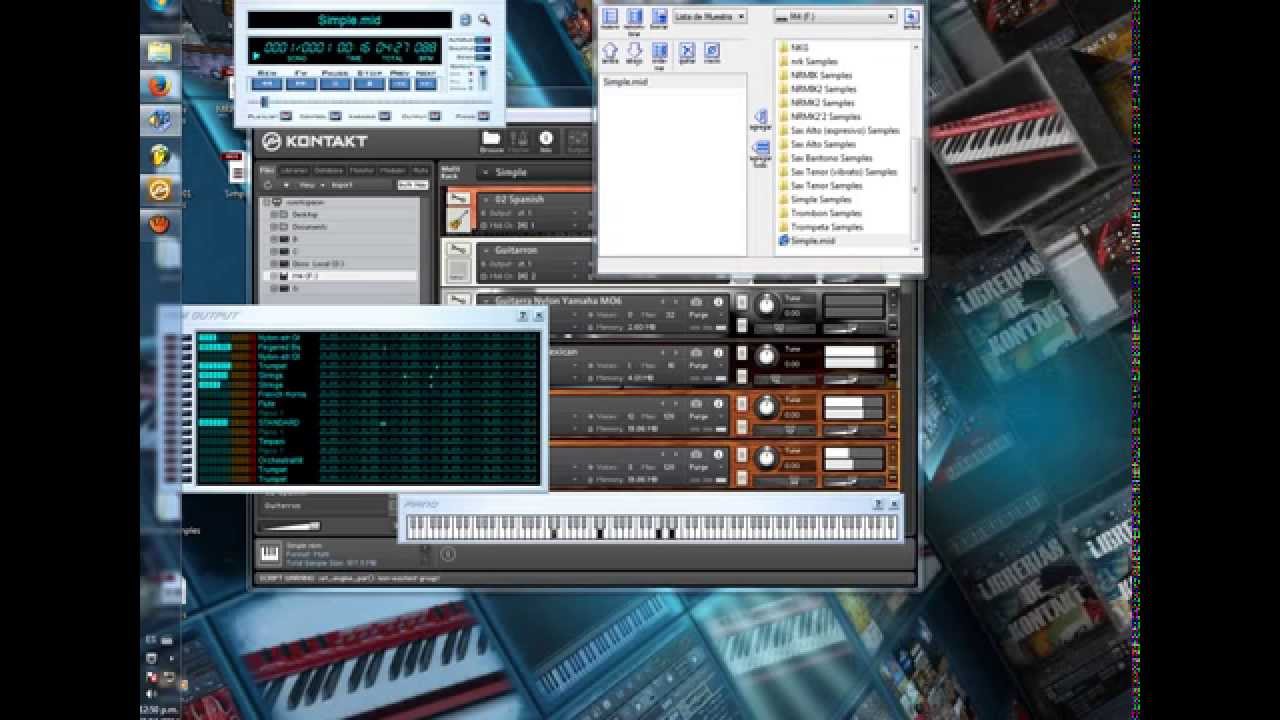1280x720 pixels.
Task: Click the camera snapshot icon on Guitarra Nylon
Action: pyautogui.click(x=696, y=301)
